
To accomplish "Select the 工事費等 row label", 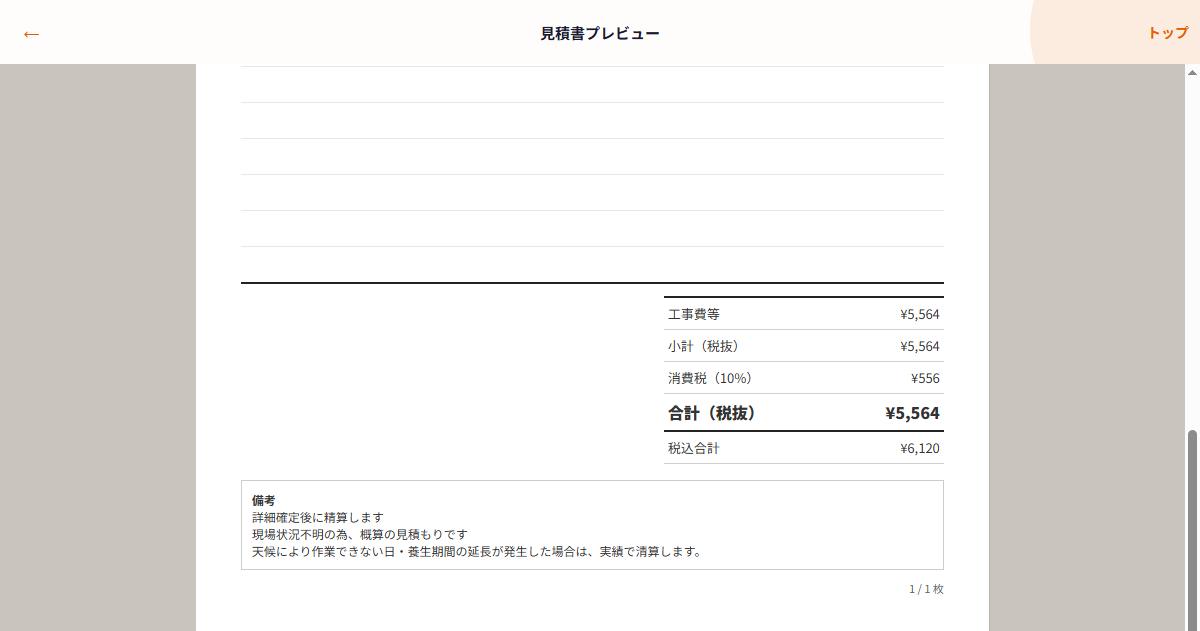I will pos(694,314).
